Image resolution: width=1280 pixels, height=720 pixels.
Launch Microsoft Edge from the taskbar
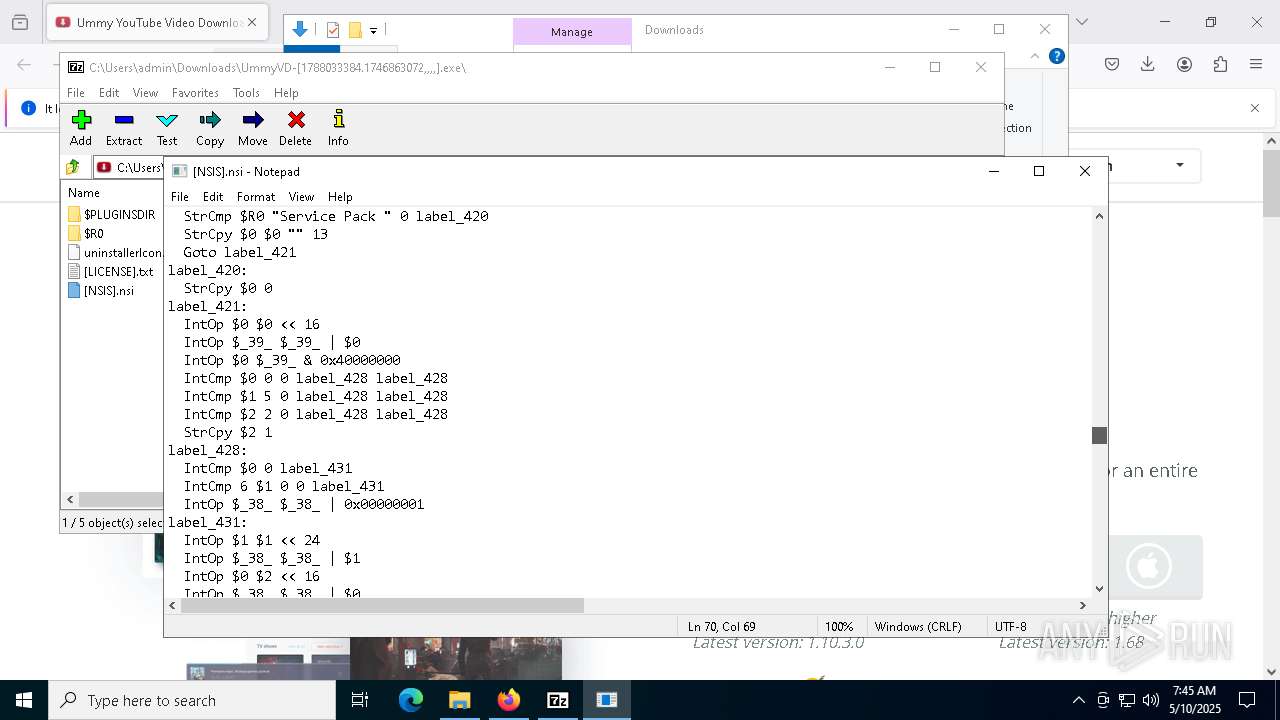point(411,700)
